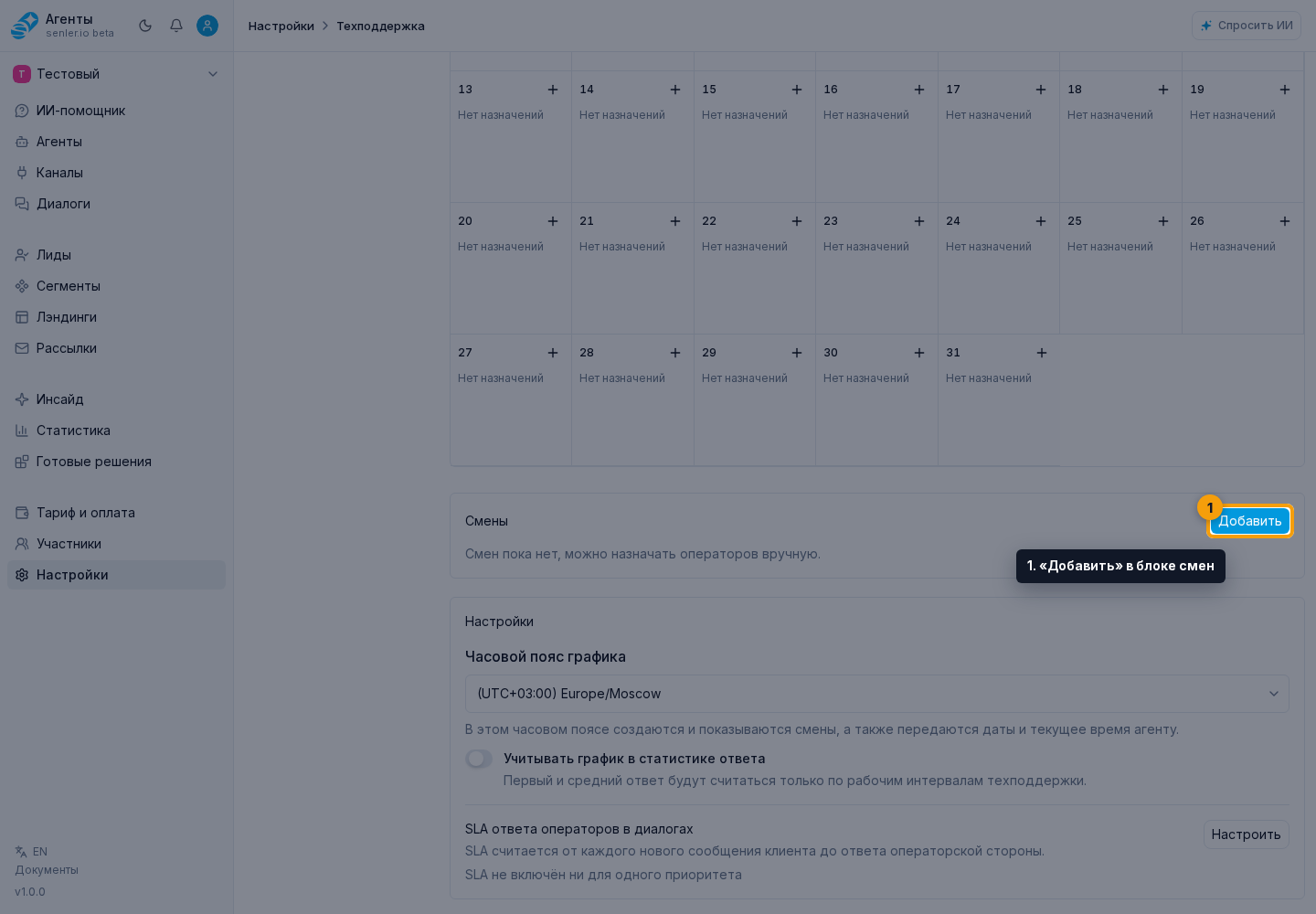Open the user profile avatar
This screenshot has width=1316, height=914.
coord(207,26)
